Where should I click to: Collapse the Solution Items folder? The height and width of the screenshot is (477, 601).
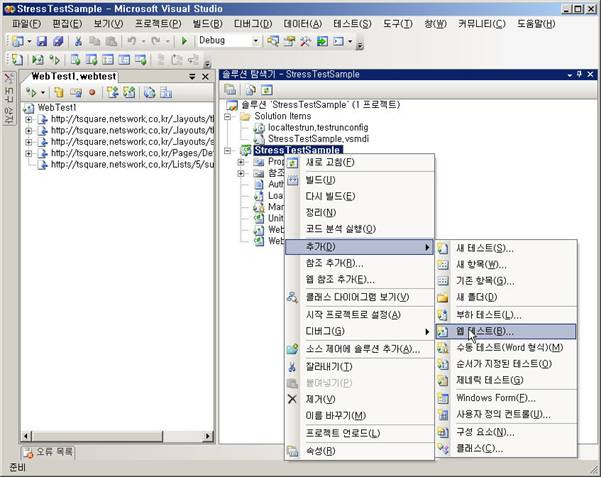pyautogui.click(x=228, y=116)
